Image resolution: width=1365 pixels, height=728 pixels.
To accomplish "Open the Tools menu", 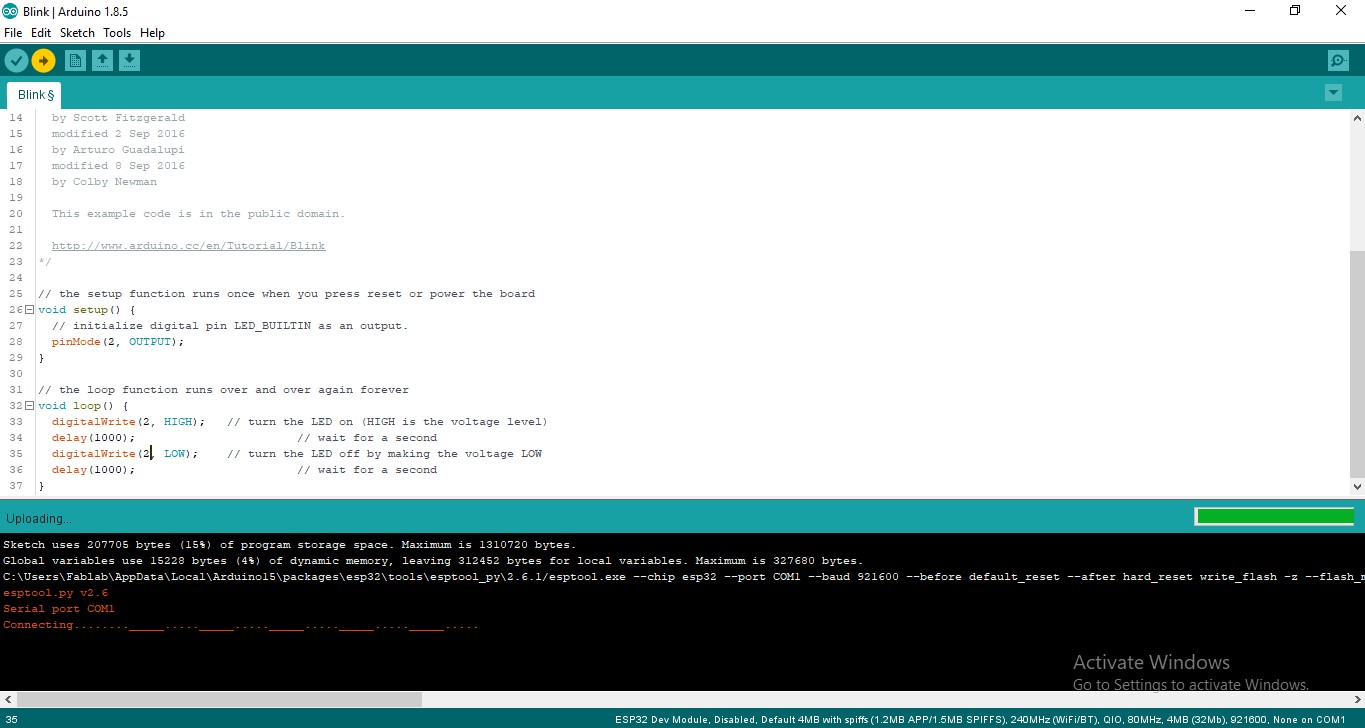I will [117, 33].
